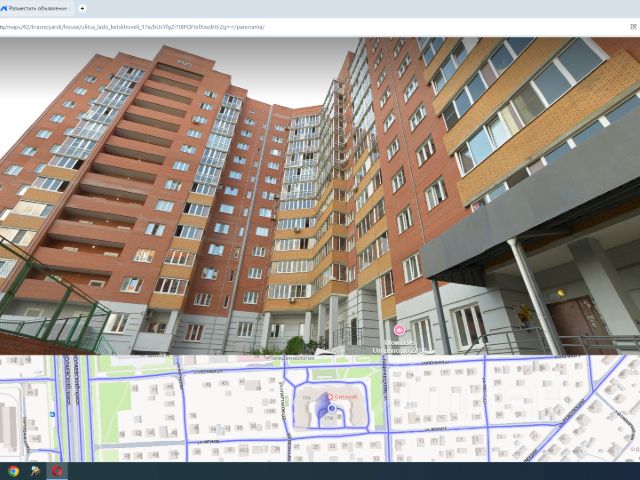
Task: Click the icon right of the address bar
Action: click(x=633, y=27)
